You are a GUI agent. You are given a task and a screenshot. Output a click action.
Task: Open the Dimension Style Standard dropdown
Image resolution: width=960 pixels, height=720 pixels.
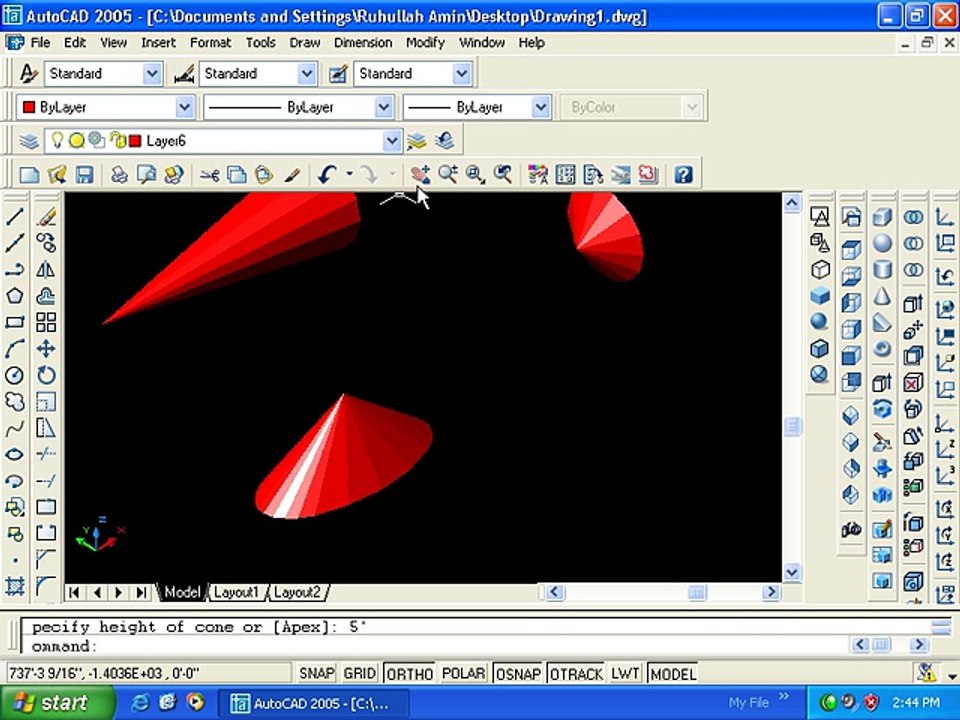tap(307, 73)
